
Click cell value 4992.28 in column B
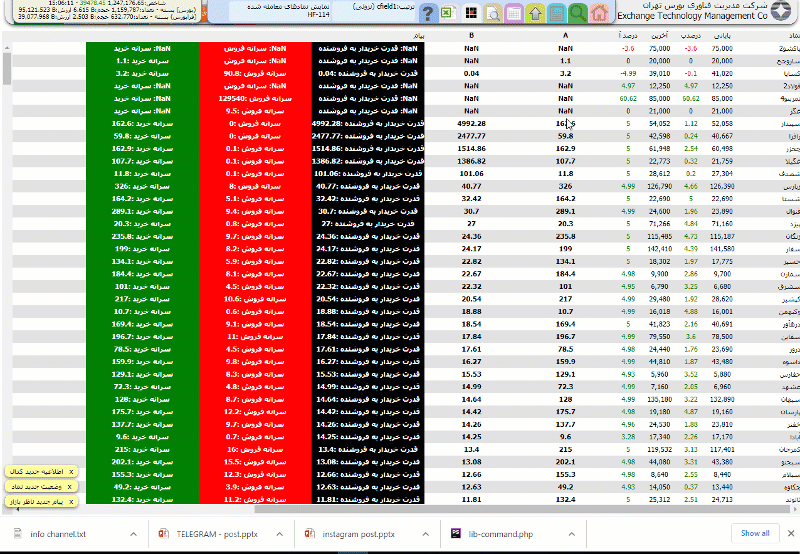click(471, 123)
